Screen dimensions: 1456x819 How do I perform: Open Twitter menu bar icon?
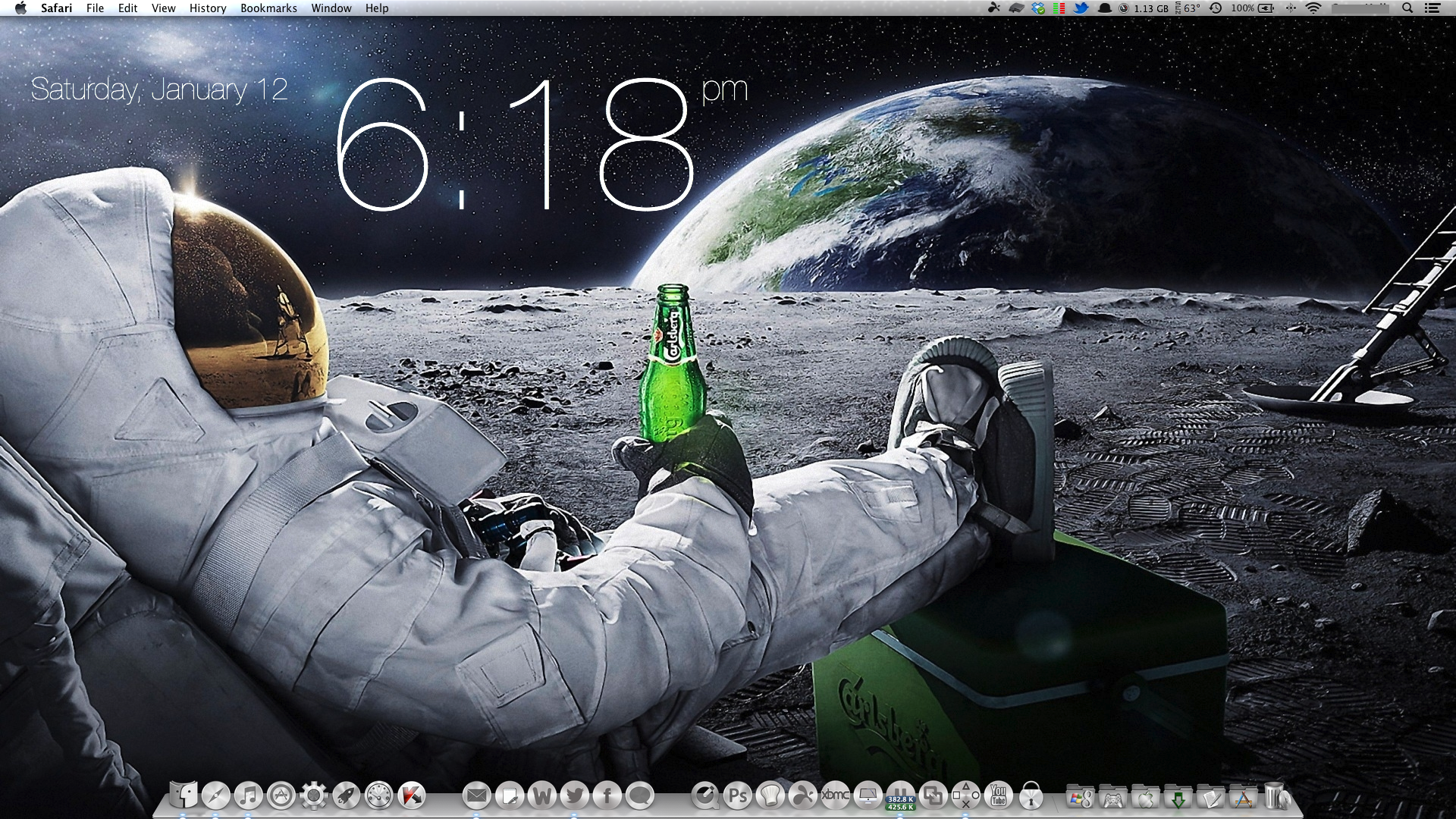[x=1081, y=8]
